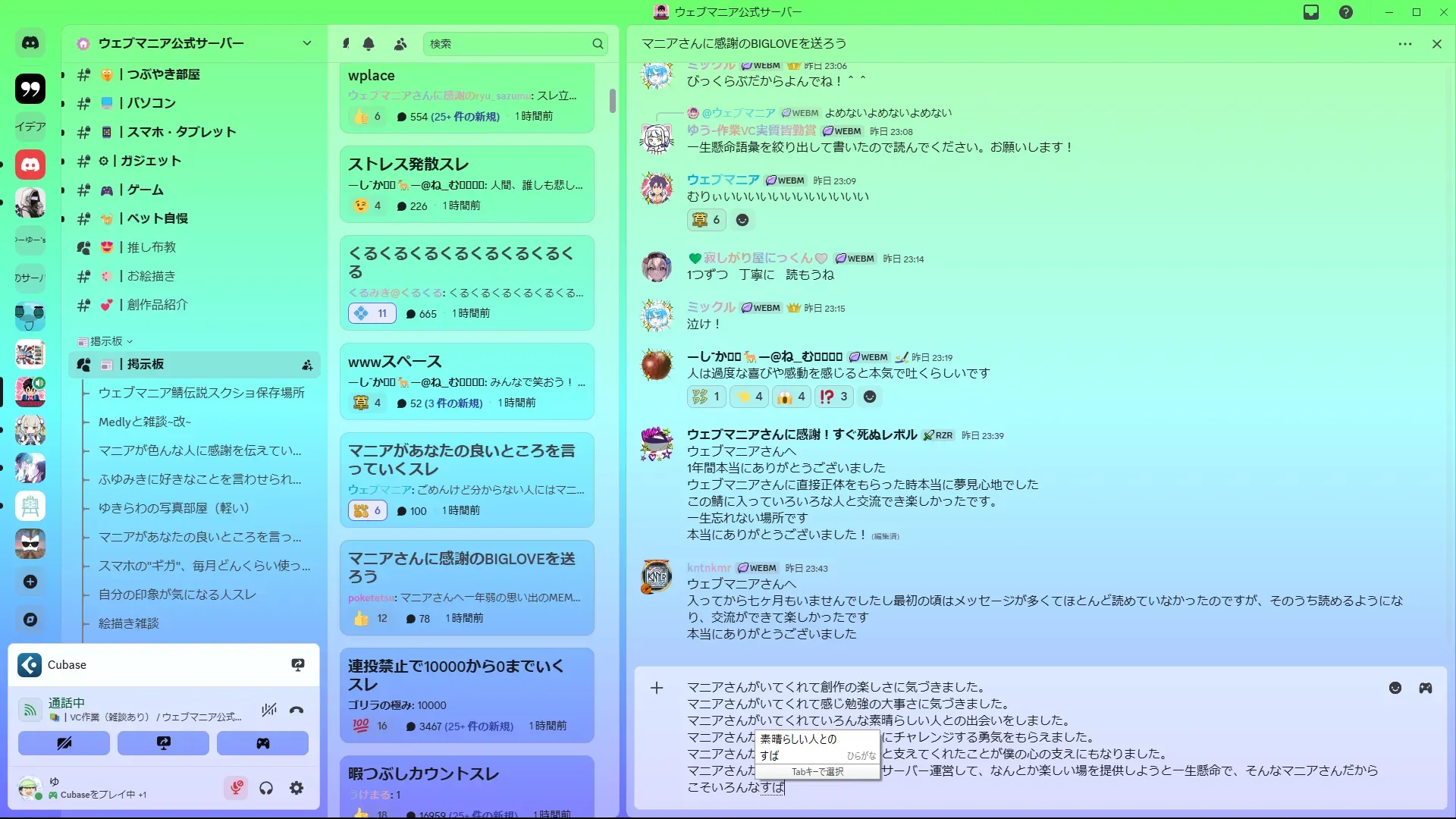The image size is (1456, 819).
Task: Open the inbox icon in title bar
Action: (1310, 12)
